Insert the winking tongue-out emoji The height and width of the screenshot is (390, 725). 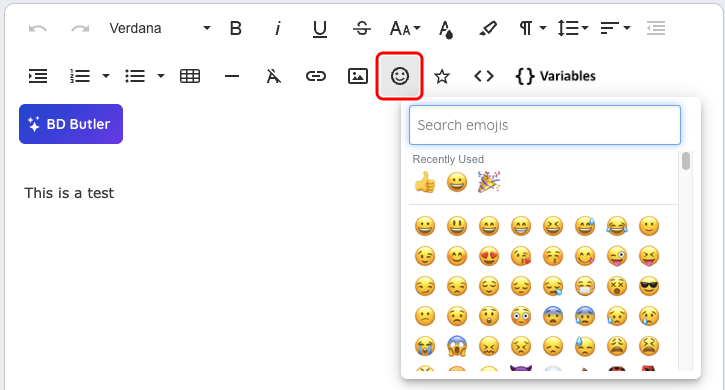click(x=617, y=256)
